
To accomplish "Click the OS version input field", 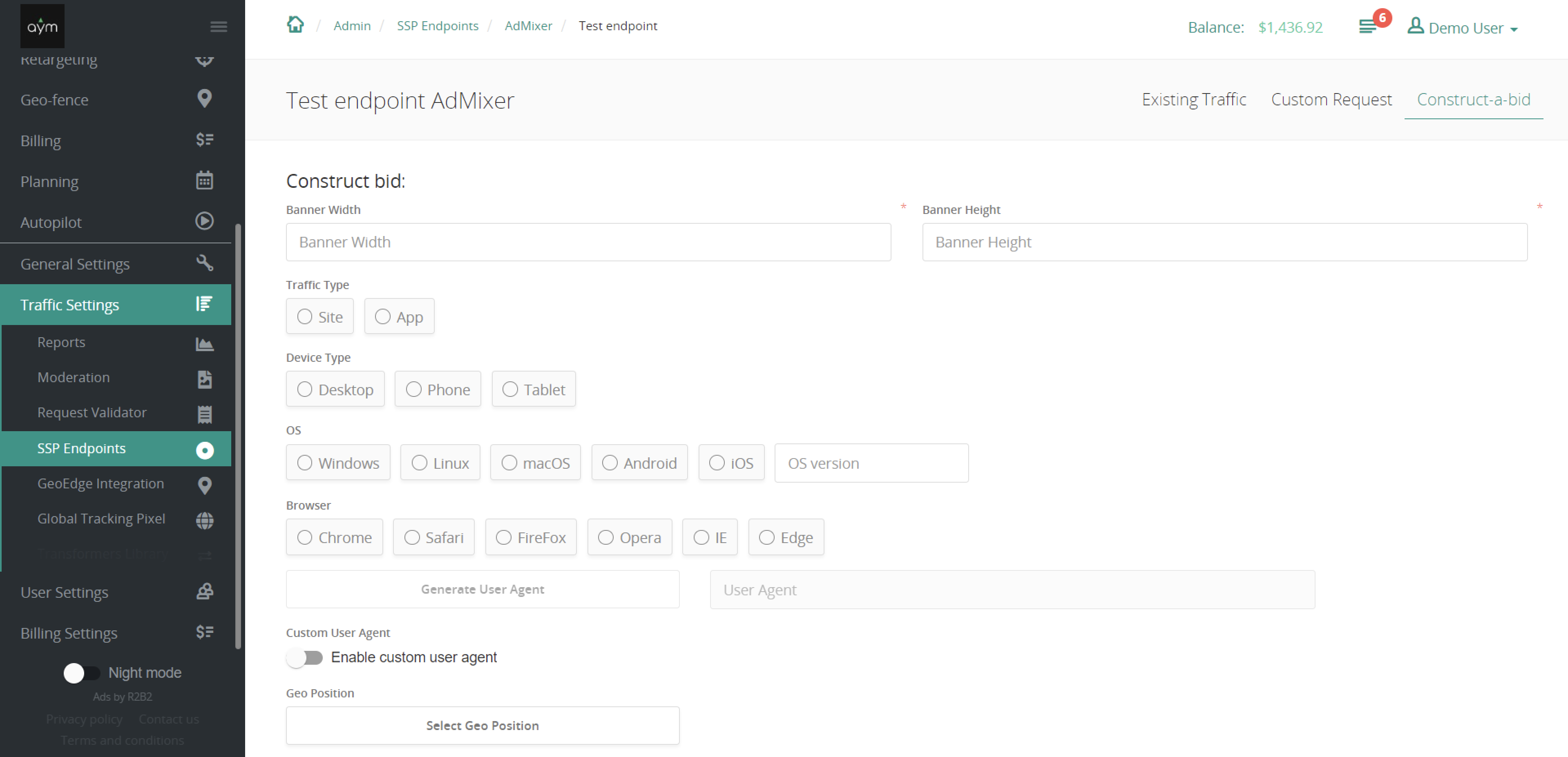I will tap(871, 463).
